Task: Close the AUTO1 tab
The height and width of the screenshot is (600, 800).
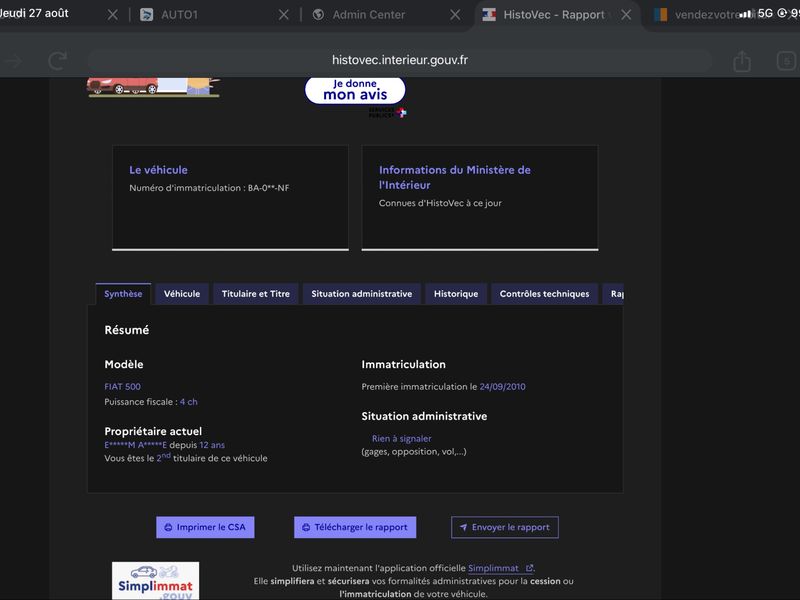Action: [284, 15]
